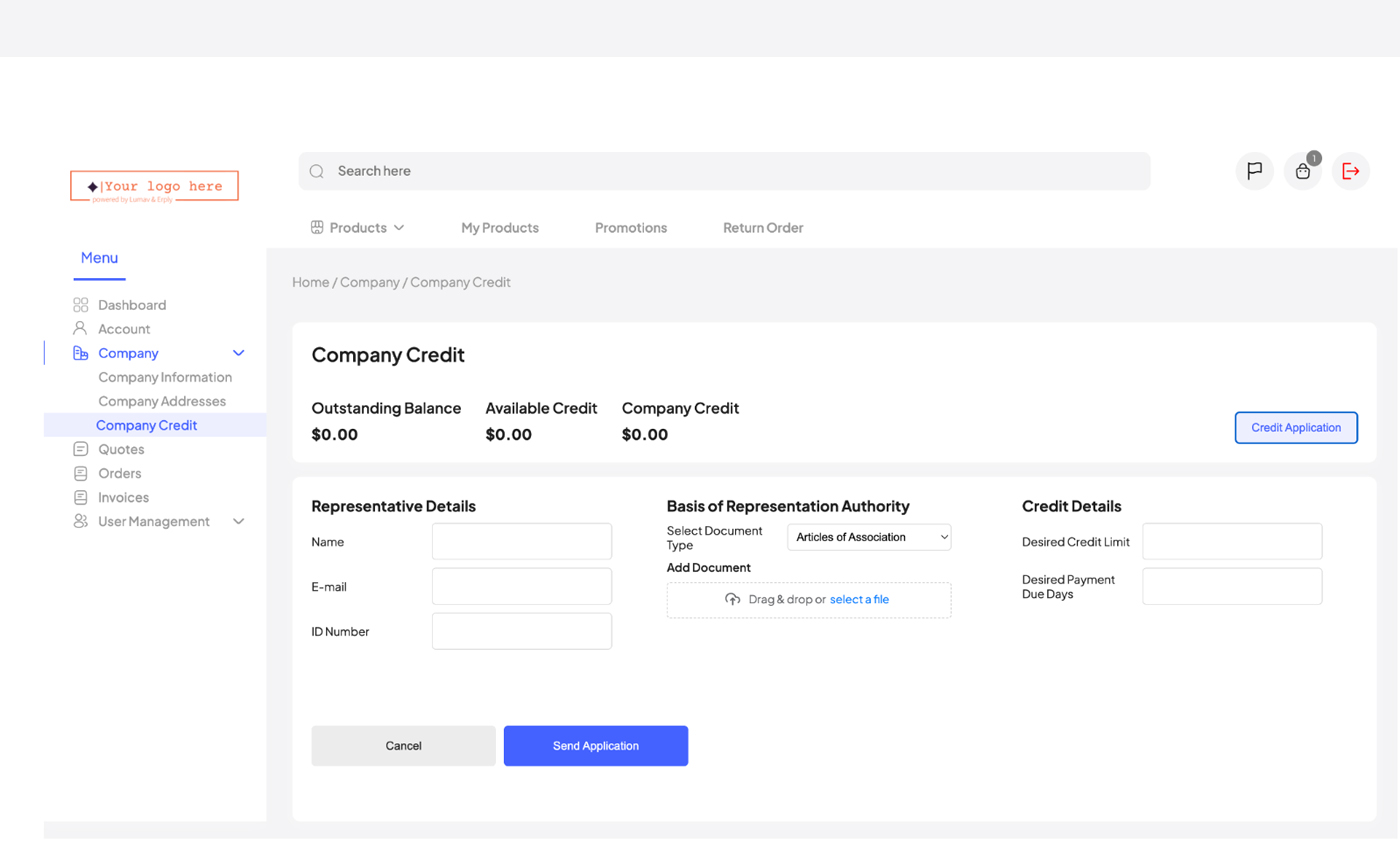1400x850 pixels.
Task: Click the flag icon in header
Action: (x=1254, y=171)
